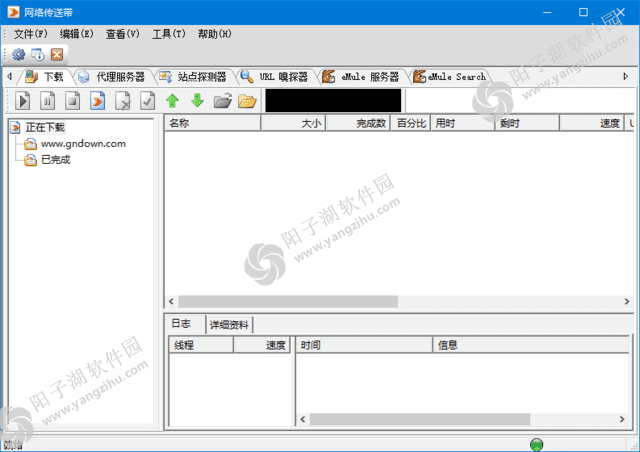Click the log panel scrollbar right arrow
Viewport: 640px width, 452px height.
pos(622,419)
